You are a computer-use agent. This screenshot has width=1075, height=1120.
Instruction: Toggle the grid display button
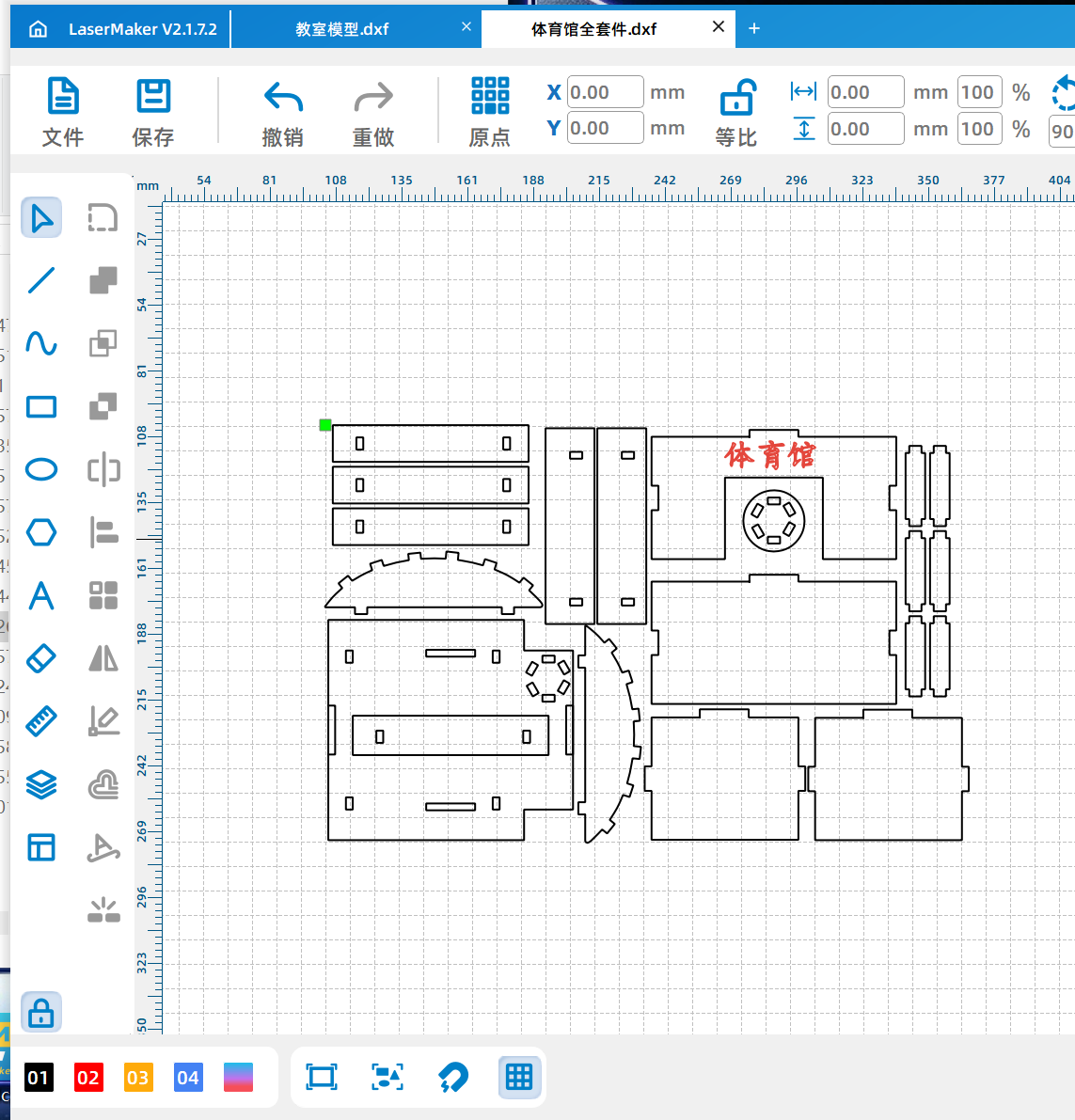518,1077
